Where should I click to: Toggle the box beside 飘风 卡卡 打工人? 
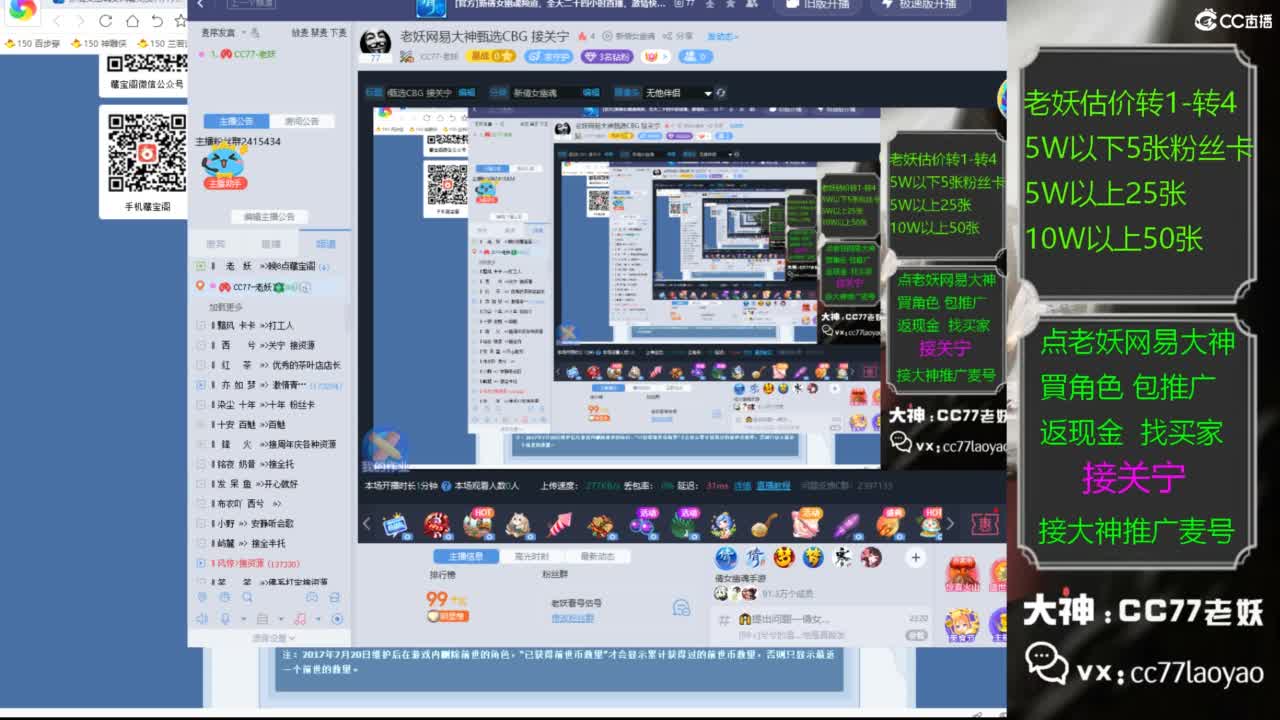point(201,326)
